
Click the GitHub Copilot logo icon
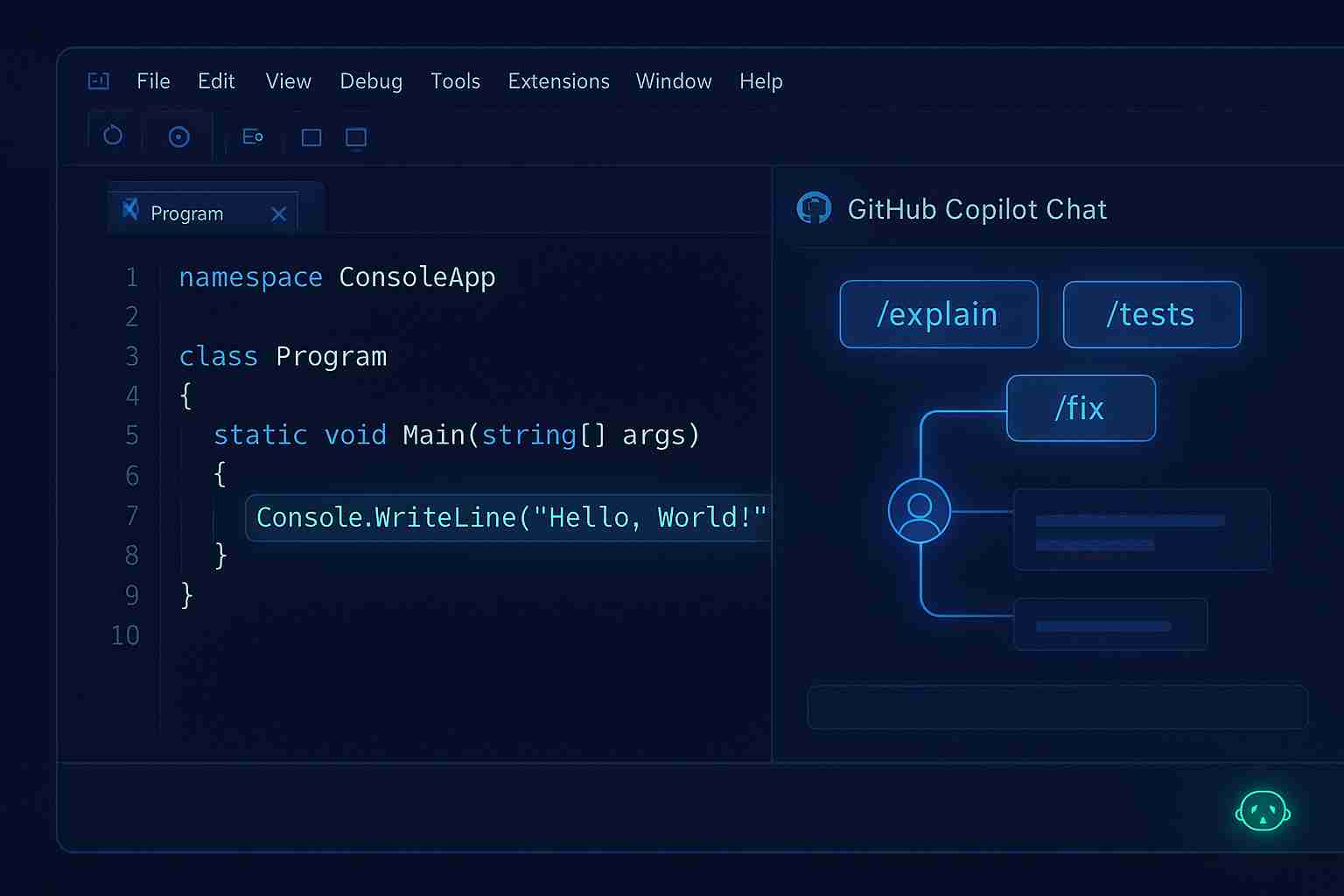coord(815,208)
